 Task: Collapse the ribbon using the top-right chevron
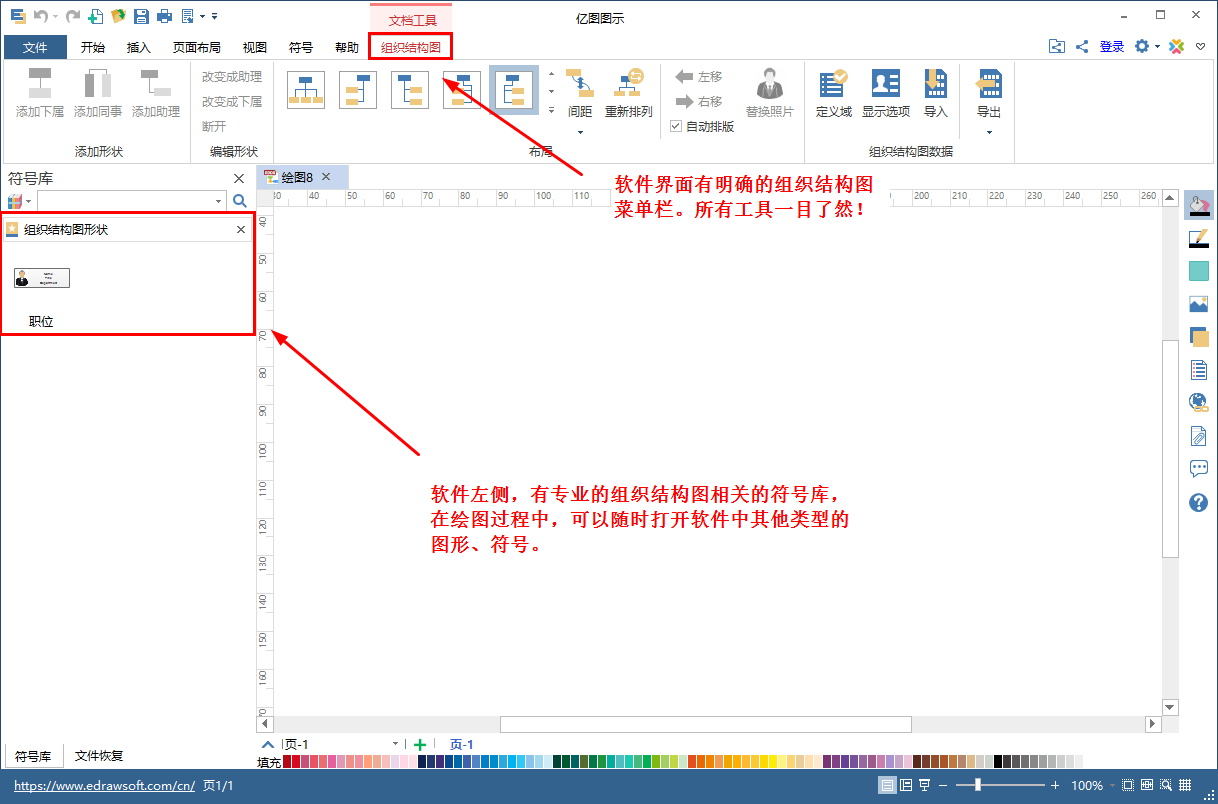1201,46
